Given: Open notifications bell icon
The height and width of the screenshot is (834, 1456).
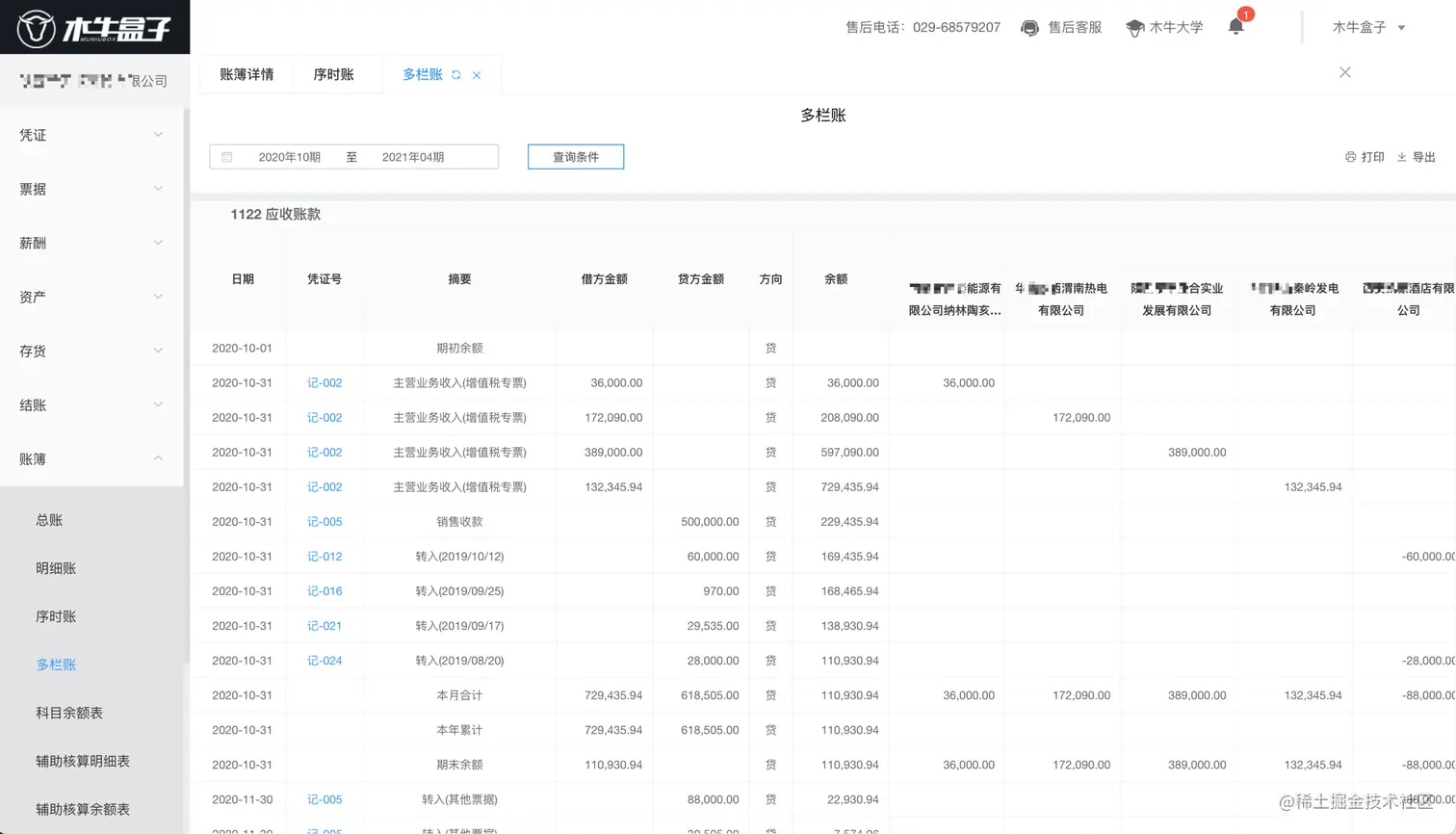Looking at the screenshot, I should coord(1236,27).
